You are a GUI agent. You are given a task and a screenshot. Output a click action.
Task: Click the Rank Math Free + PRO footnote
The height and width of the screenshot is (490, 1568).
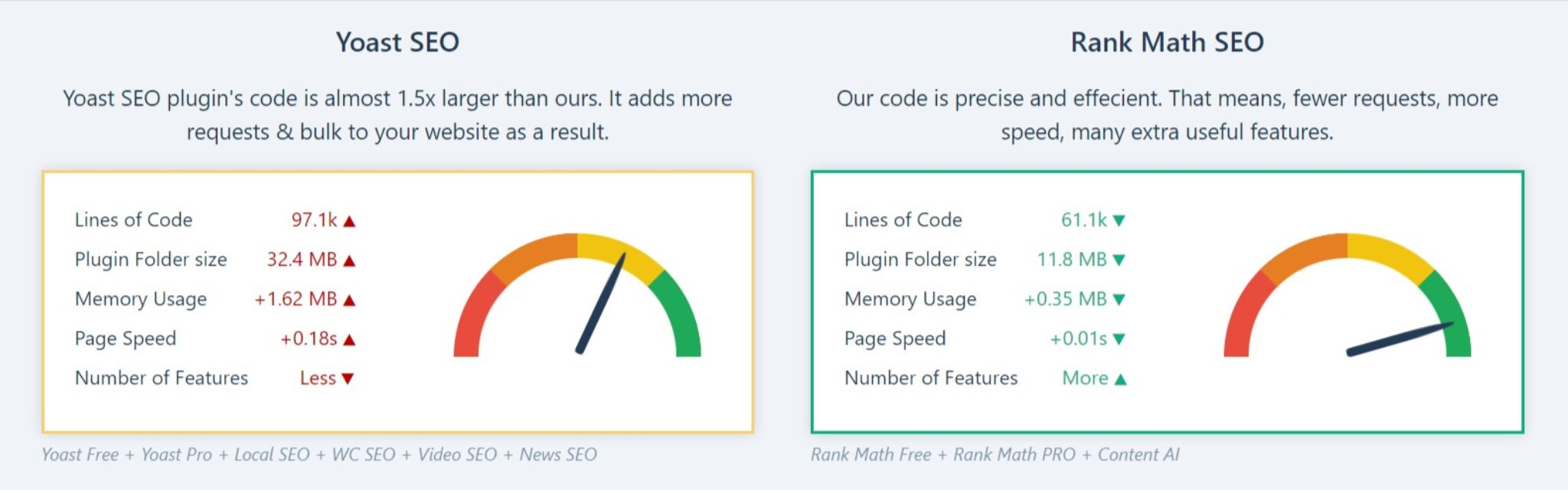tap(995, 455)
